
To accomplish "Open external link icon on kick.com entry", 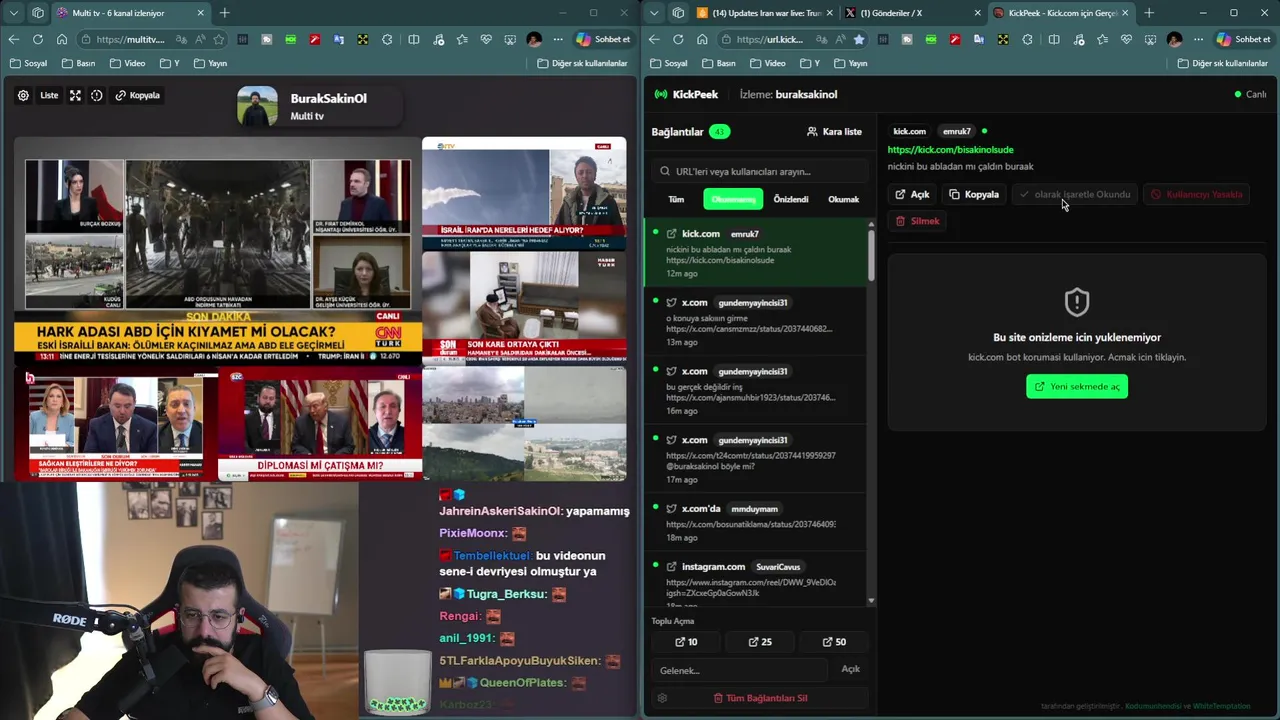I will [x=671, y=233].
